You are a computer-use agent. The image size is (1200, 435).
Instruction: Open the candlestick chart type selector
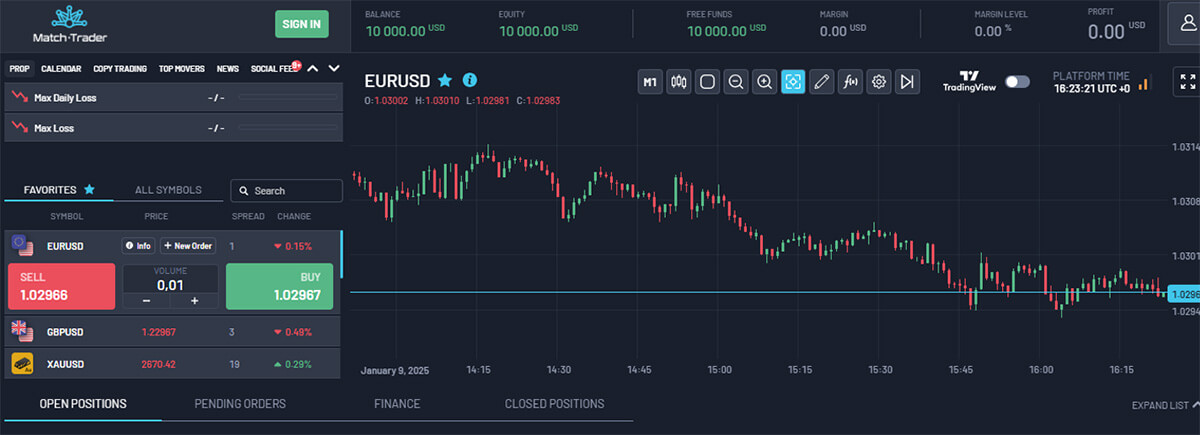point(679,82)
